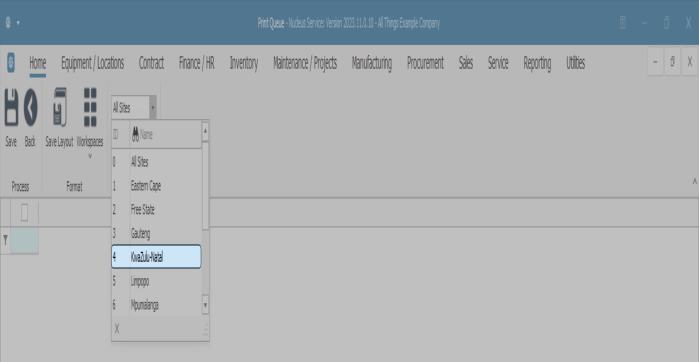699x362 pixels.
Task: Click the application logo beside Home tab
Action: pyautogui.click(x=11, y=63)
